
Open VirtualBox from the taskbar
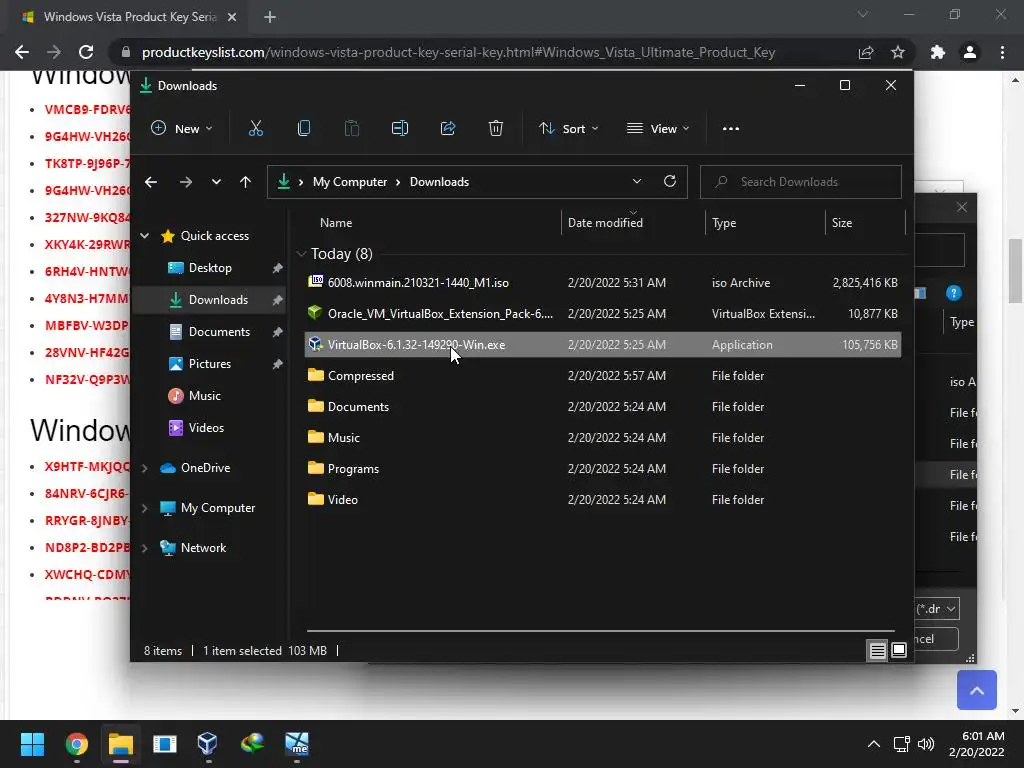coord(208,743)
